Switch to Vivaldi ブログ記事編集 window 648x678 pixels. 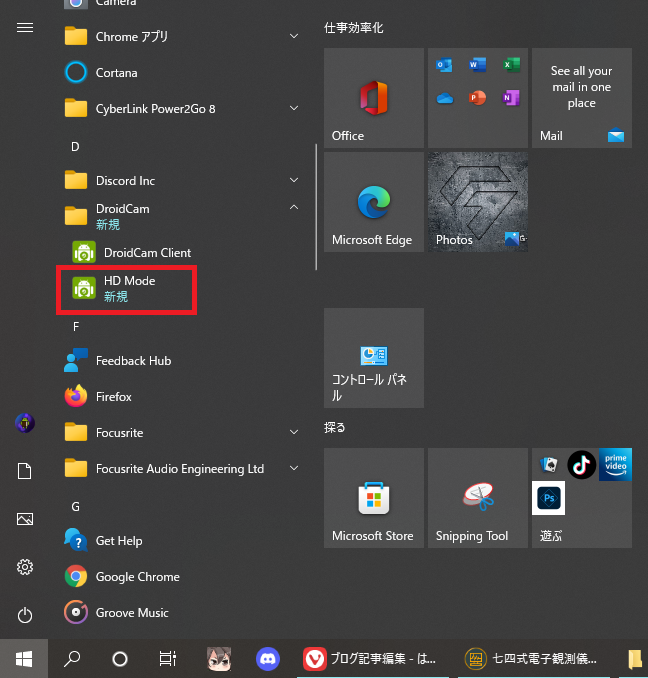(x=373, y=659)
